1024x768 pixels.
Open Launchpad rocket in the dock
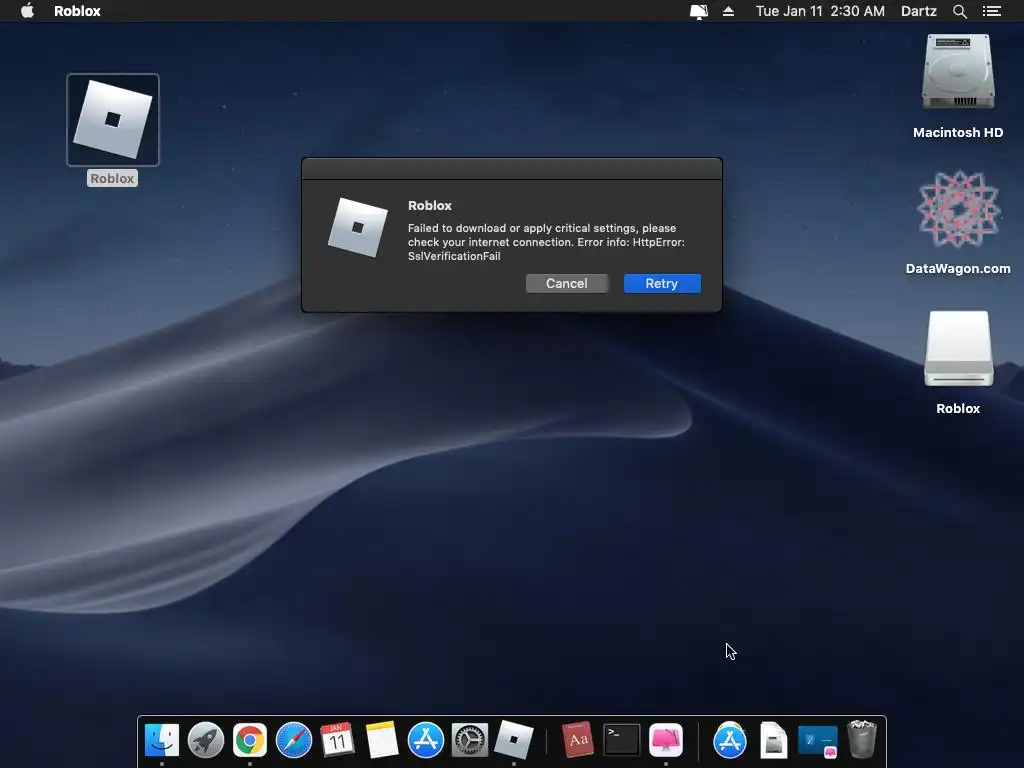(206, 740)
